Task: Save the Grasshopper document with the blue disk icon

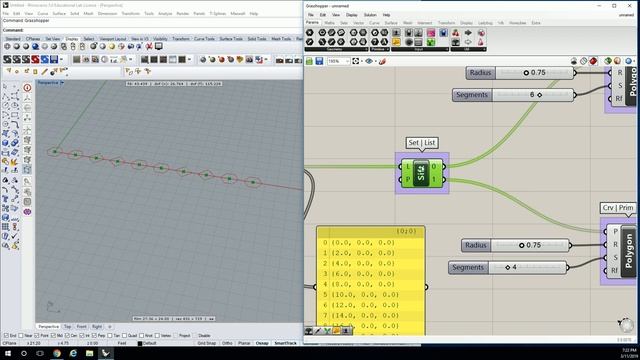Action: click(319, 61)
